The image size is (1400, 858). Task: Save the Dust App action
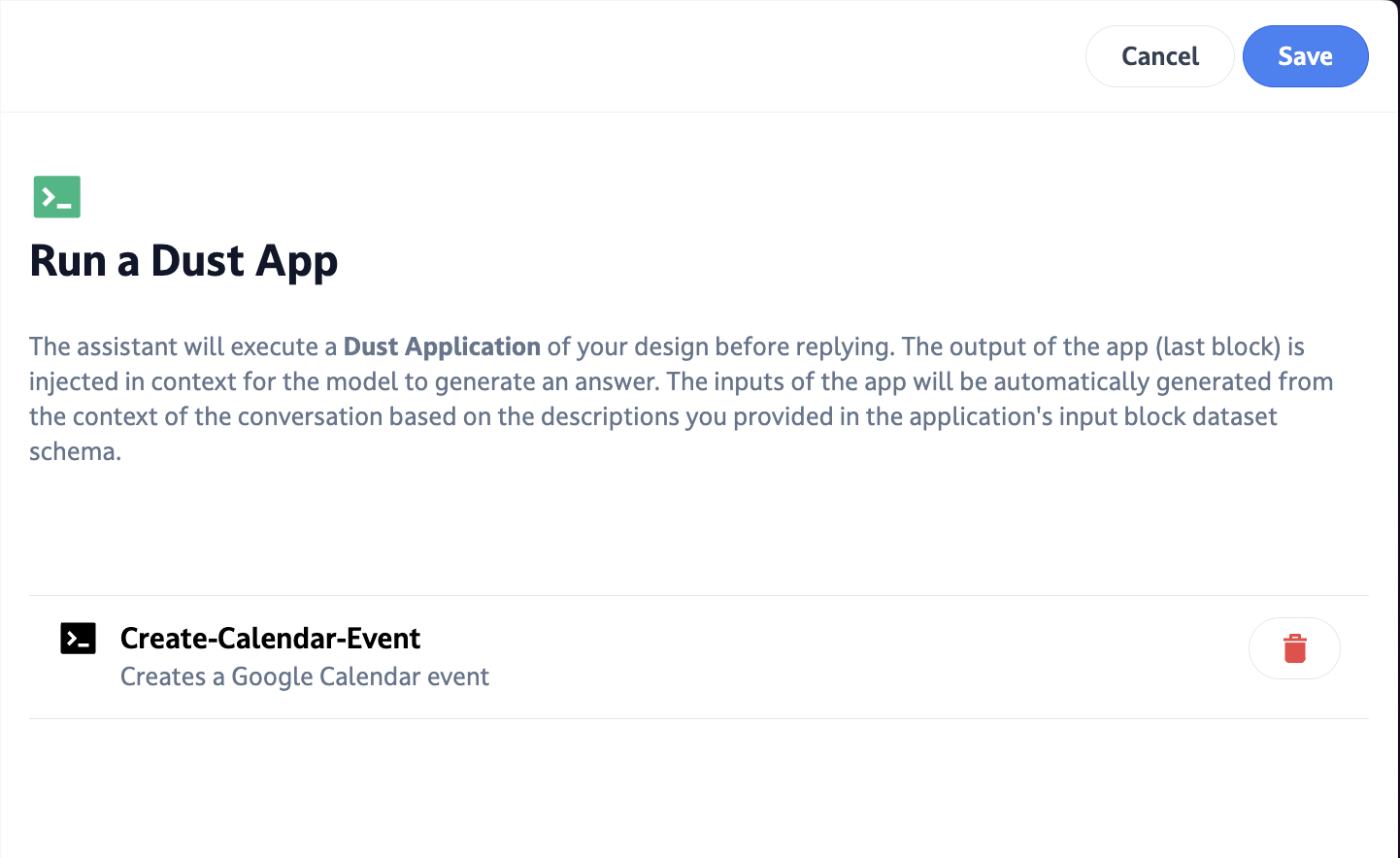pos(1305,56)
